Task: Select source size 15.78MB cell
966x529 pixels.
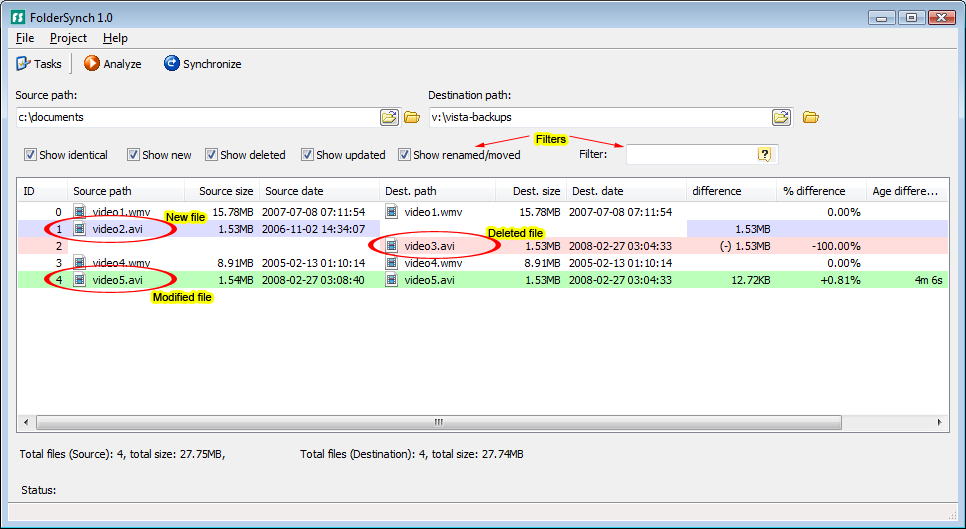Action: 232,212
